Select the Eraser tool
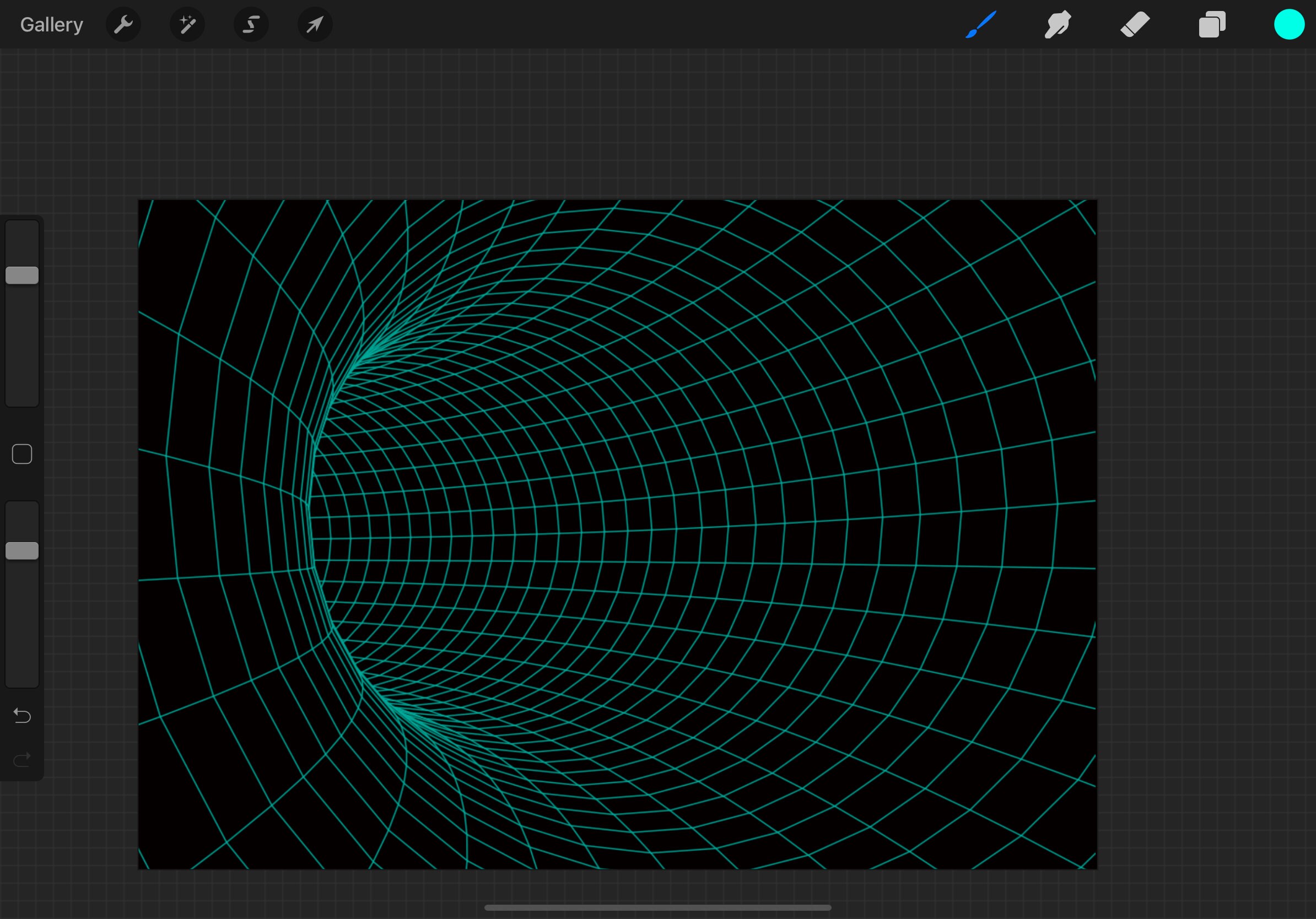The width and height of the screenshot is (1316, 919). click(x=1135, y=25)
